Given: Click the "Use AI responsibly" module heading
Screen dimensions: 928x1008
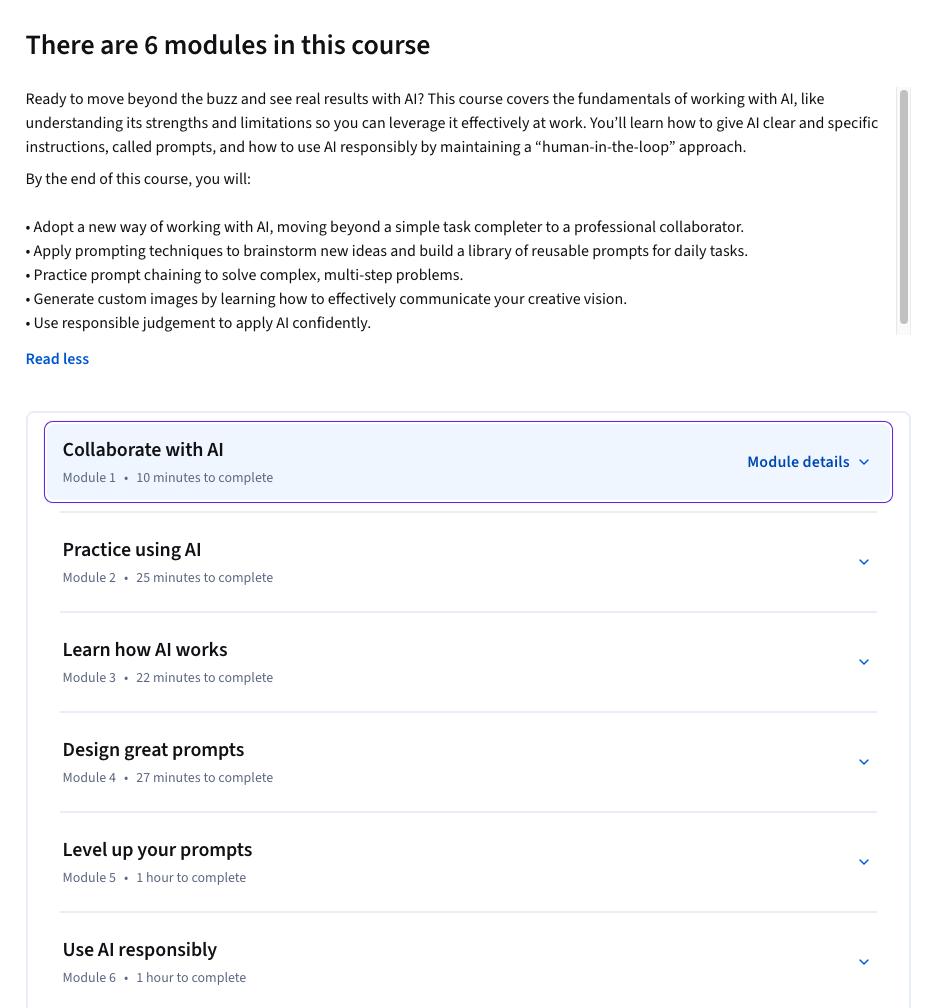Looking at the screenshot, I should [x=140, y=950].
